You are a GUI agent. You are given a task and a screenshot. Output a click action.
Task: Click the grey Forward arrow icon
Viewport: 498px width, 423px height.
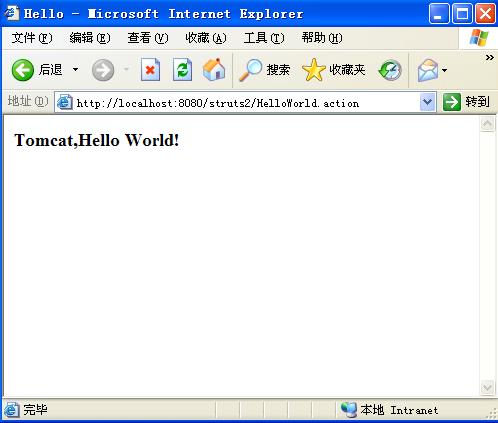tap(103, 70)
